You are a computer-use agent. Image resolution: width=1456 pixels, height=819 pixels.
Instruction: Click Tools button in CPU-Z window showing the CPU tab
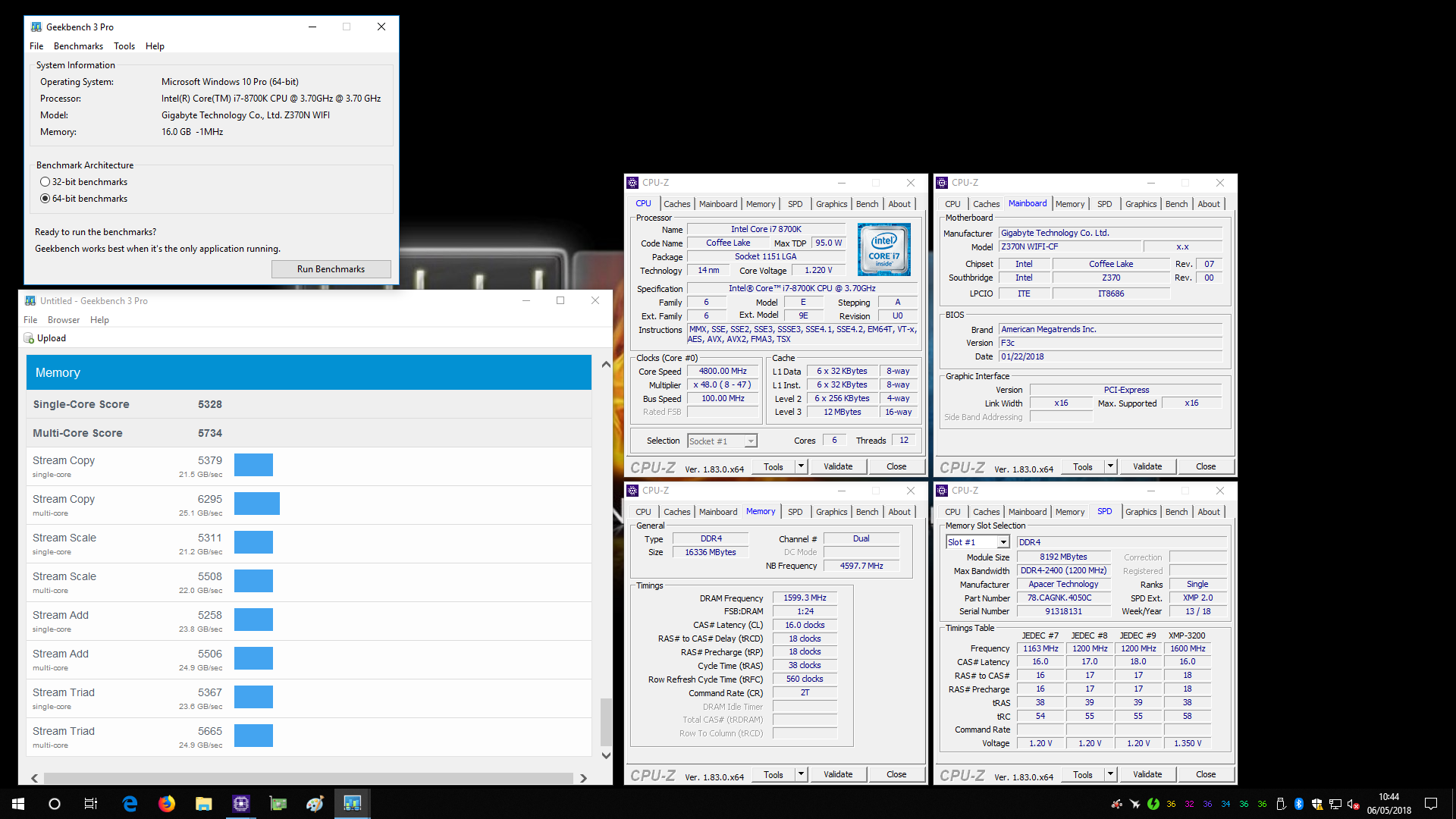773,466
